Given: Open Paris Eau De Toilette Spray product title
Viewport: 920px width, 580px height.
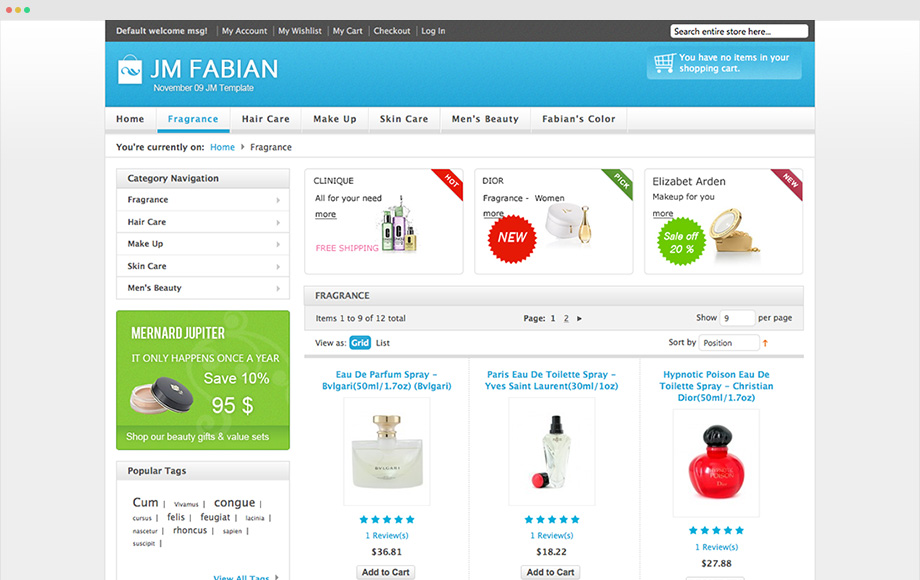Looking at the screenshot, I should point(552,380).
